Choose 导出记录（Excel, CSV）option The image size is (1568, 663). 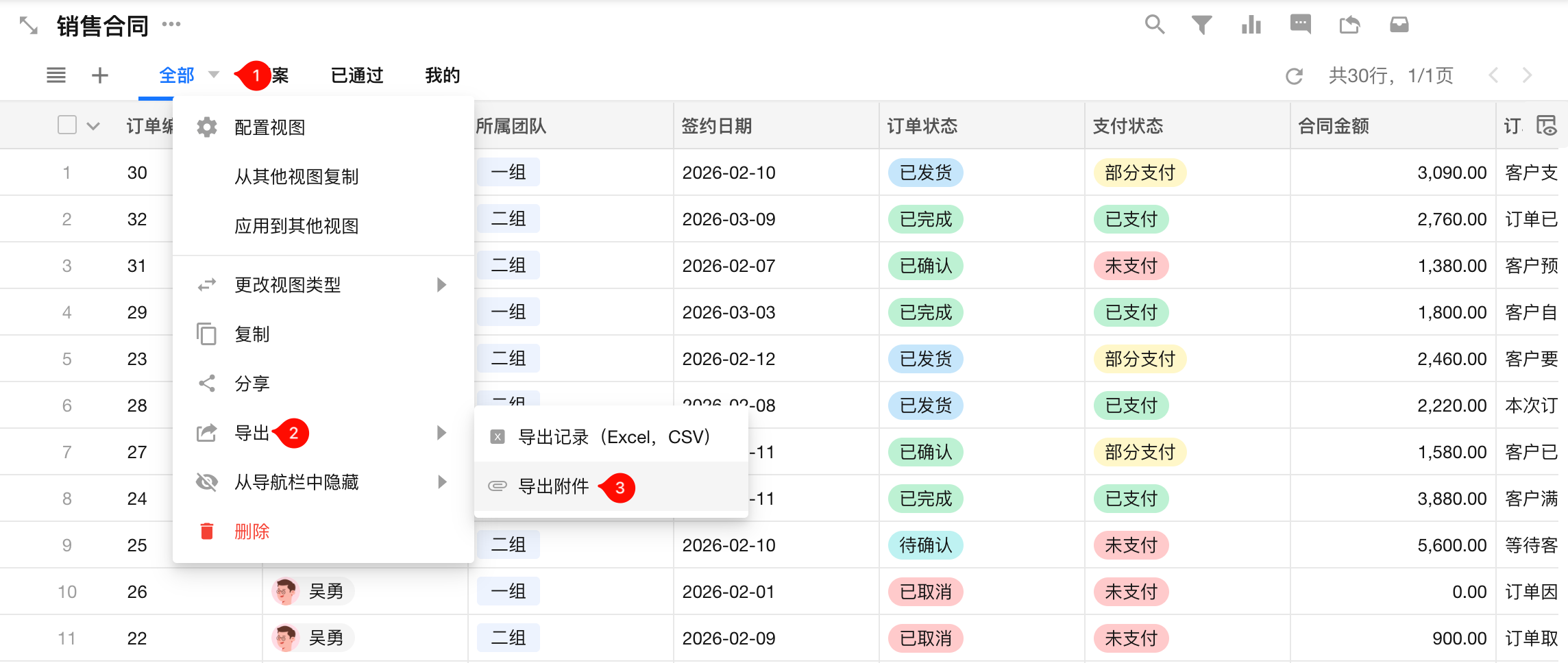(x=614, y=437)
